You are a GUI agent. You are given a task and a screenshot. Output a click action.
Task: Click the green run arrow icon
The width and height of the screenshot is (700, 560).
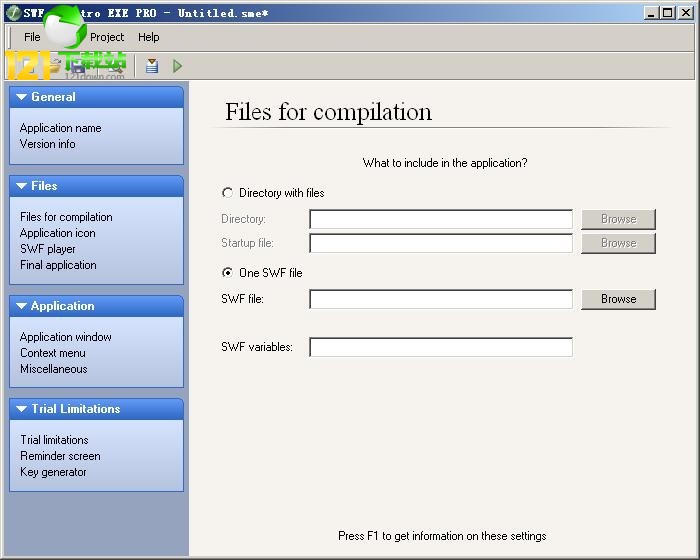[x=177, y=66]
